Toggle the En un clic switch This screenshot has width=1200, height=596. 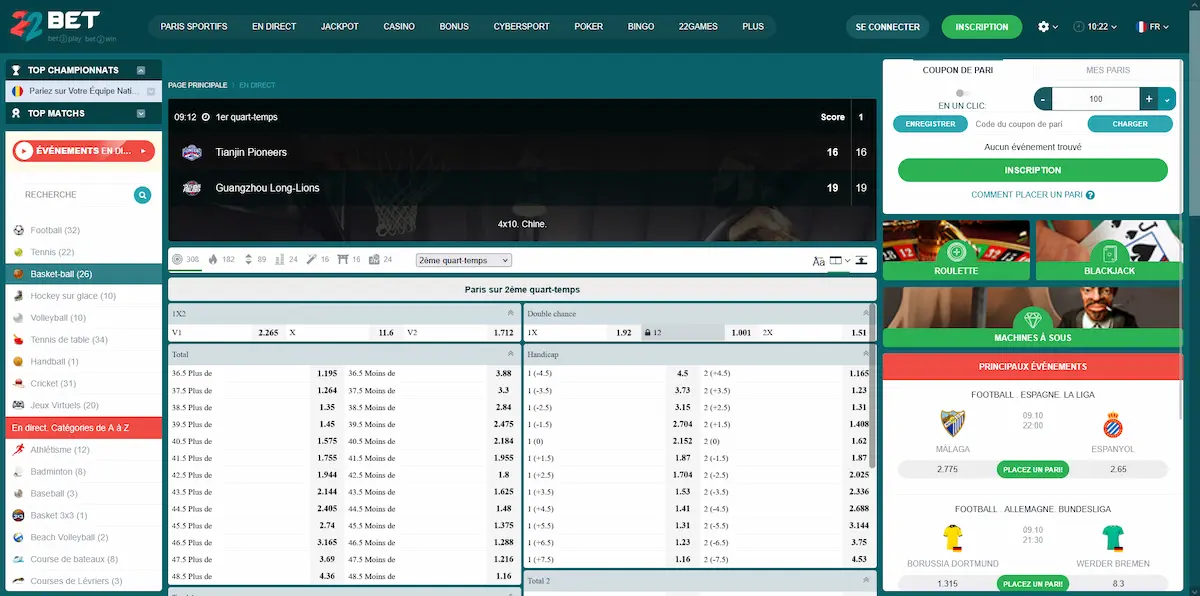click(x=963, y=93)
